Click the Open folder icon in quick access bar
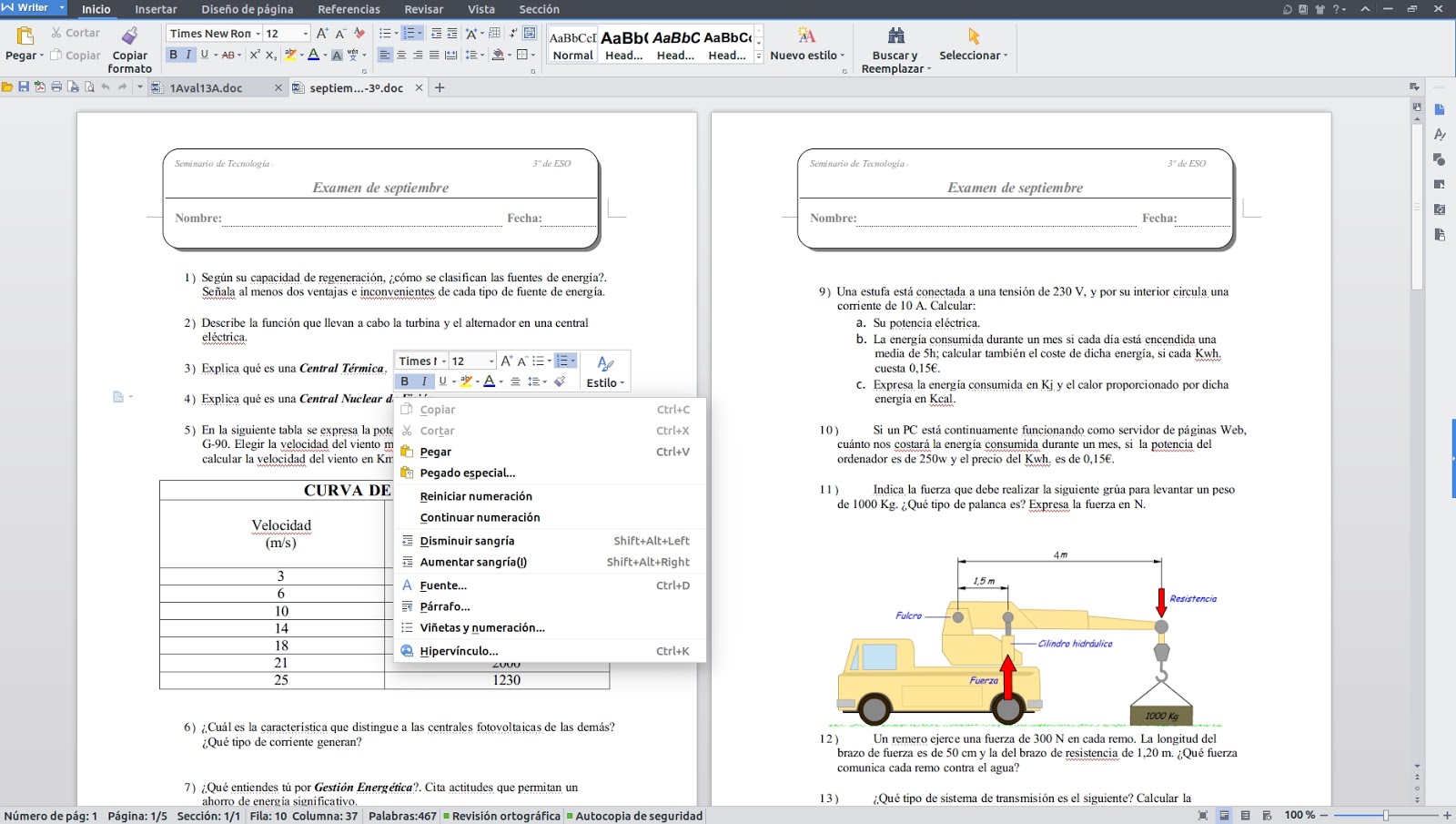Screen dimensions: 1456x824 (x=7, y=87)
